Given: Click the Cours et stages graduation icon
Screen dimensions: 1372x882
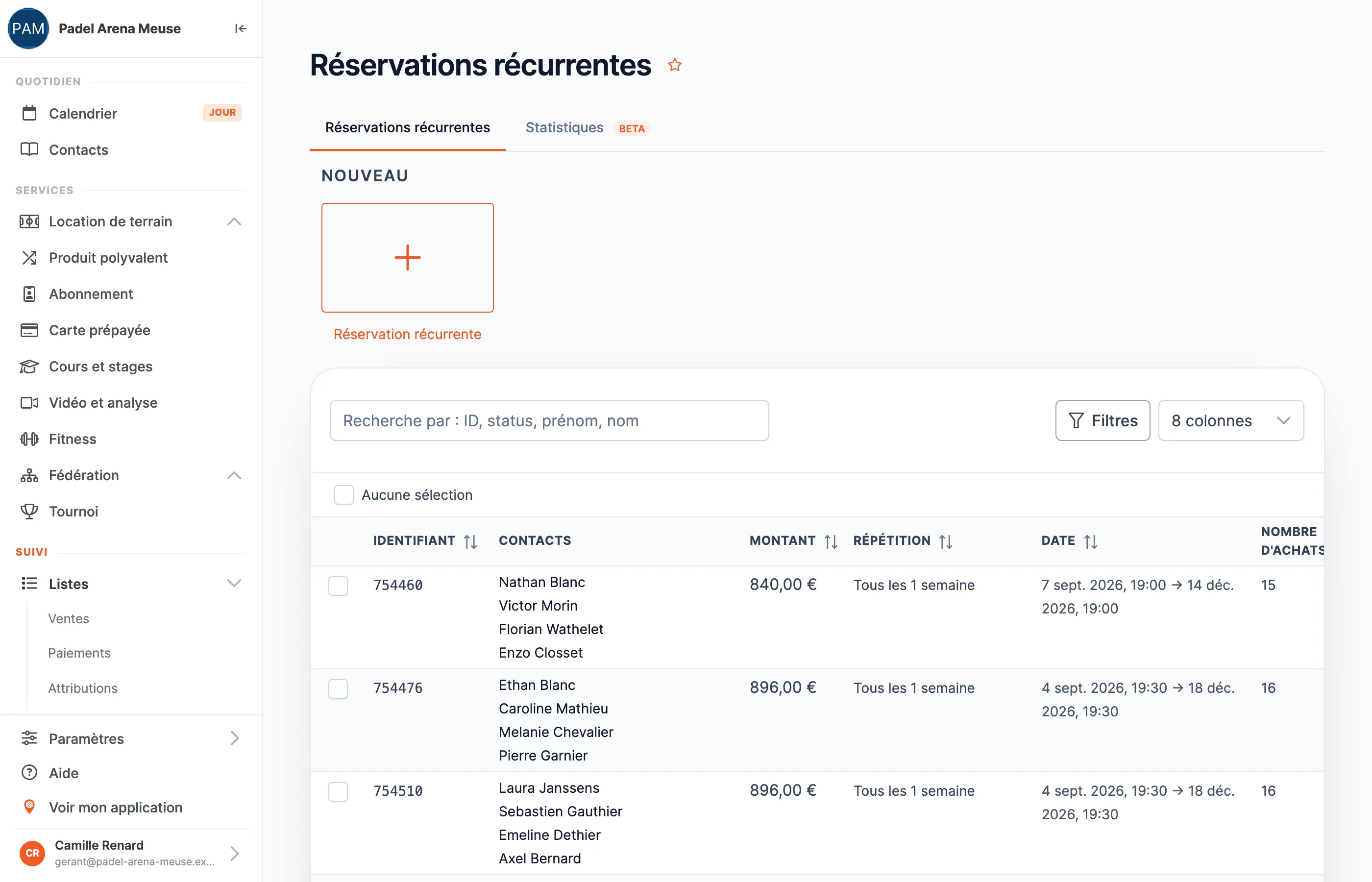Looking at the screenshot, I should click(29, 367).
